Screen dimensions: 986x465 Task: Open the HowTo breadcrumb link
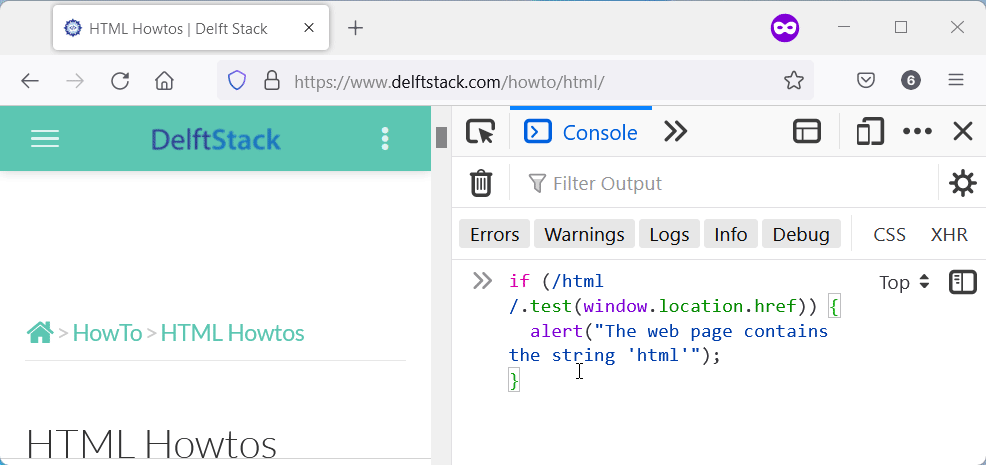108,333
